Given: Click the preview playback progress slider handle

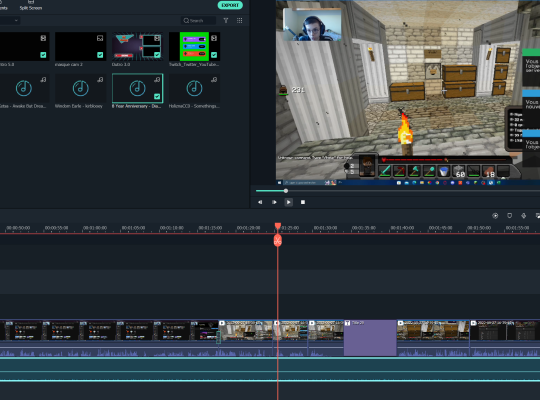Looking at the screenshot, I should [x=286, y=191].
